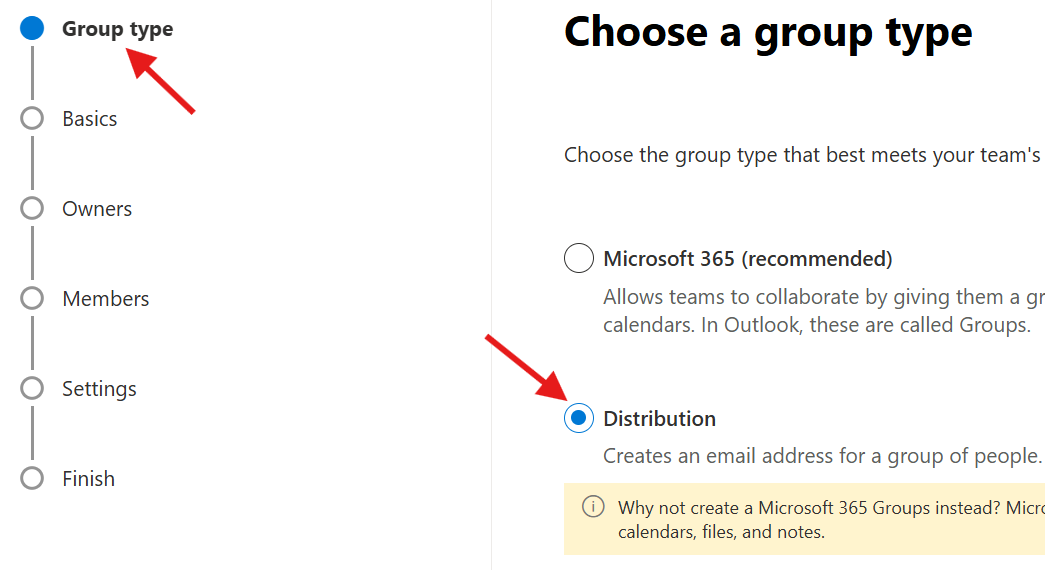The width and height of the screenshot is (1045, 570).
Task: Go to the Group type step
Action: (117, 29)
